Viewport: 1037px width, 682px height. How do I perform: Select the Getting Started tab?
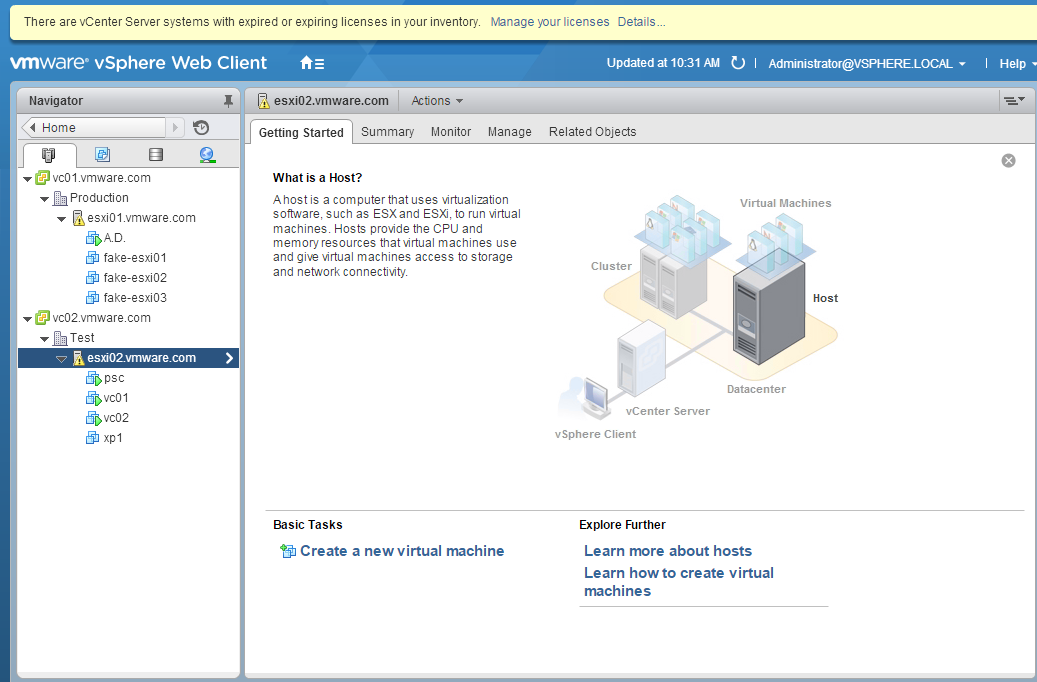click(301, 132)
